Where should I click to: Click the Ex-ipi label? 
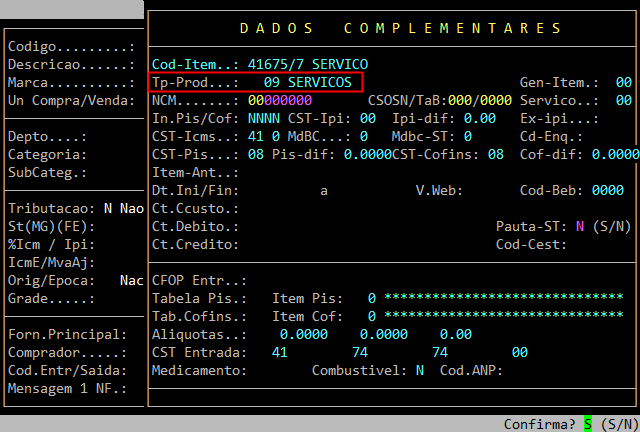(559, 118)
